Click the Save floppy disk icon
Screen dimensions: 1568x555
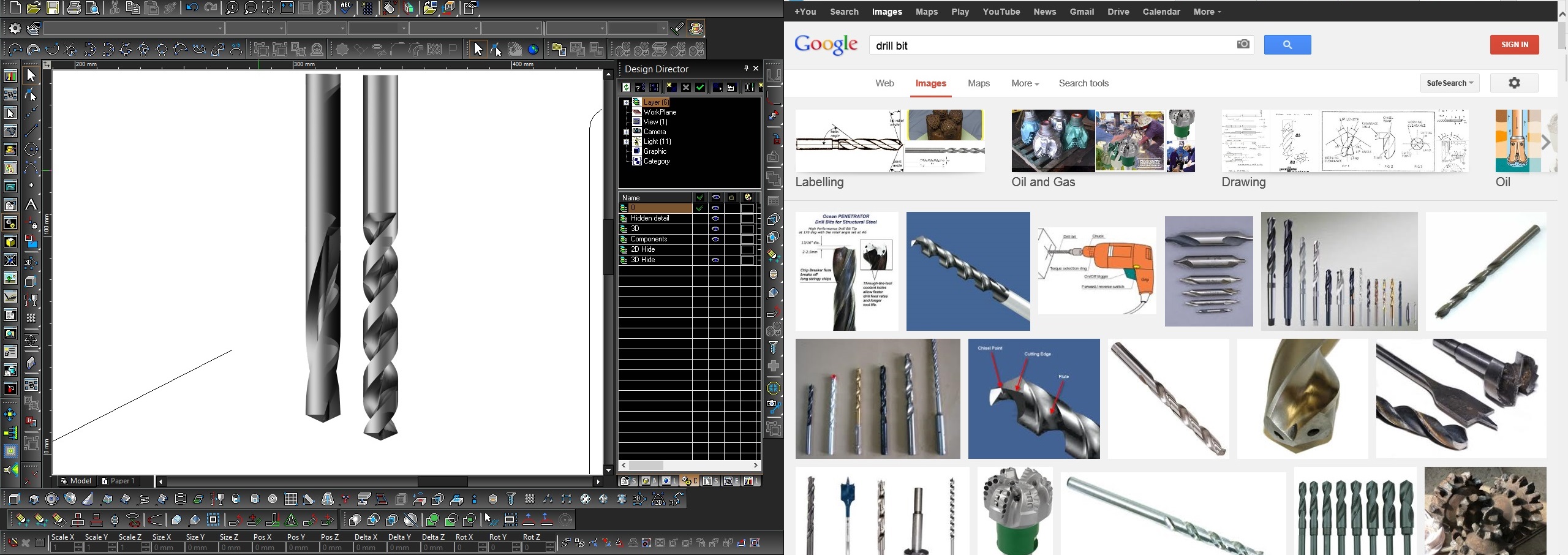tap(53, 8)
